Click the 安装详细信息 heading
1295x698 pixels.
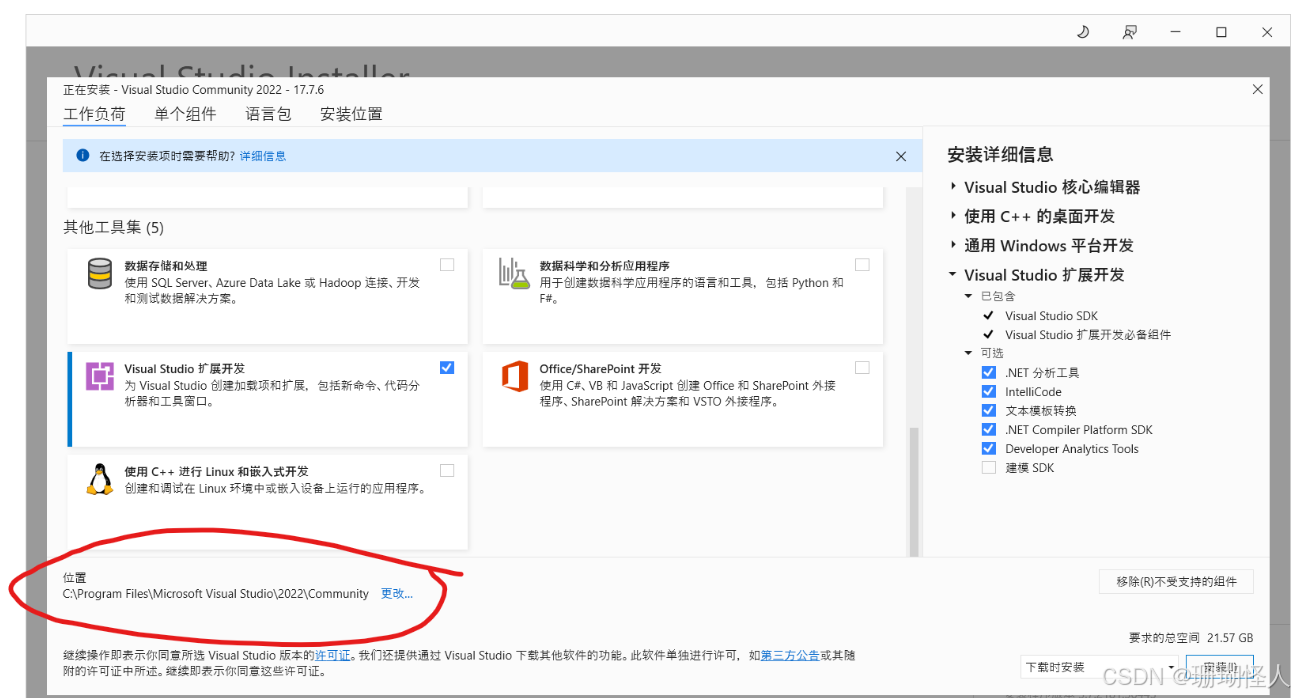[1000, 154]
